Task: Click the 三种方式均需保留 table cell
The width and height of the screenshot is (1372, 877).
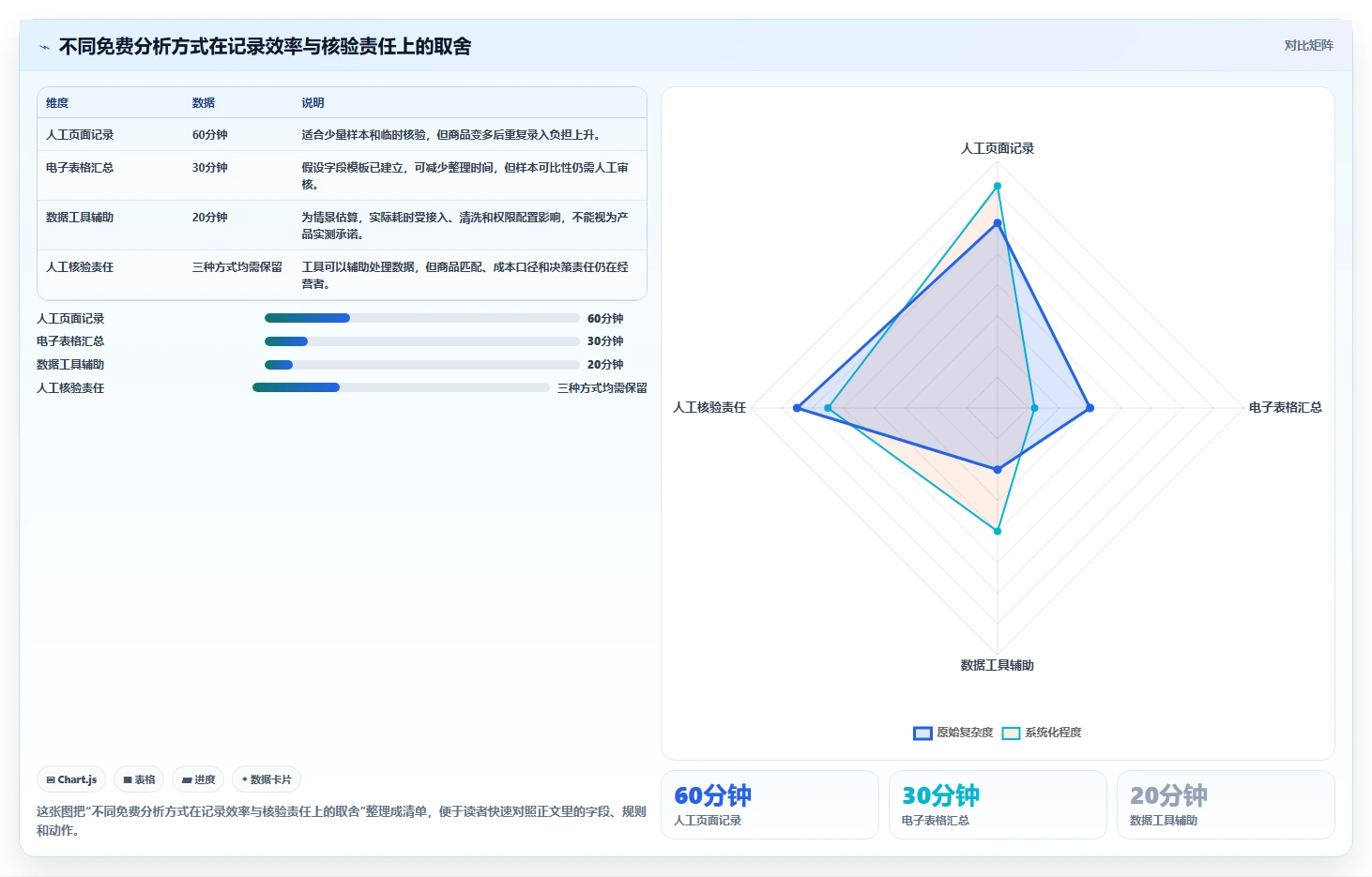Action: (237, 267)
